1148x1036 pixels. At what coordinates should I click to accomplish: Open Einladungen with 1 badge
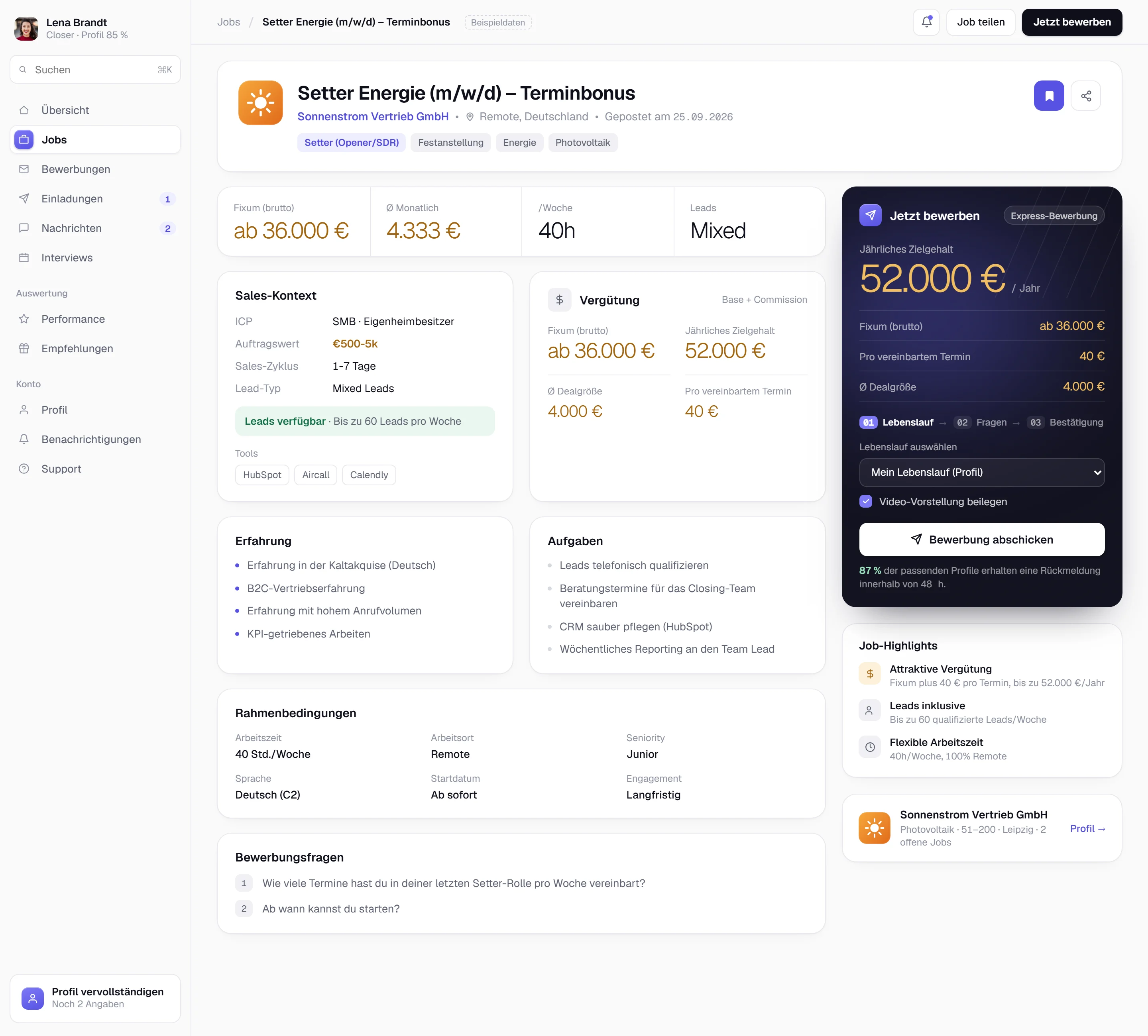tap(95, 199)
